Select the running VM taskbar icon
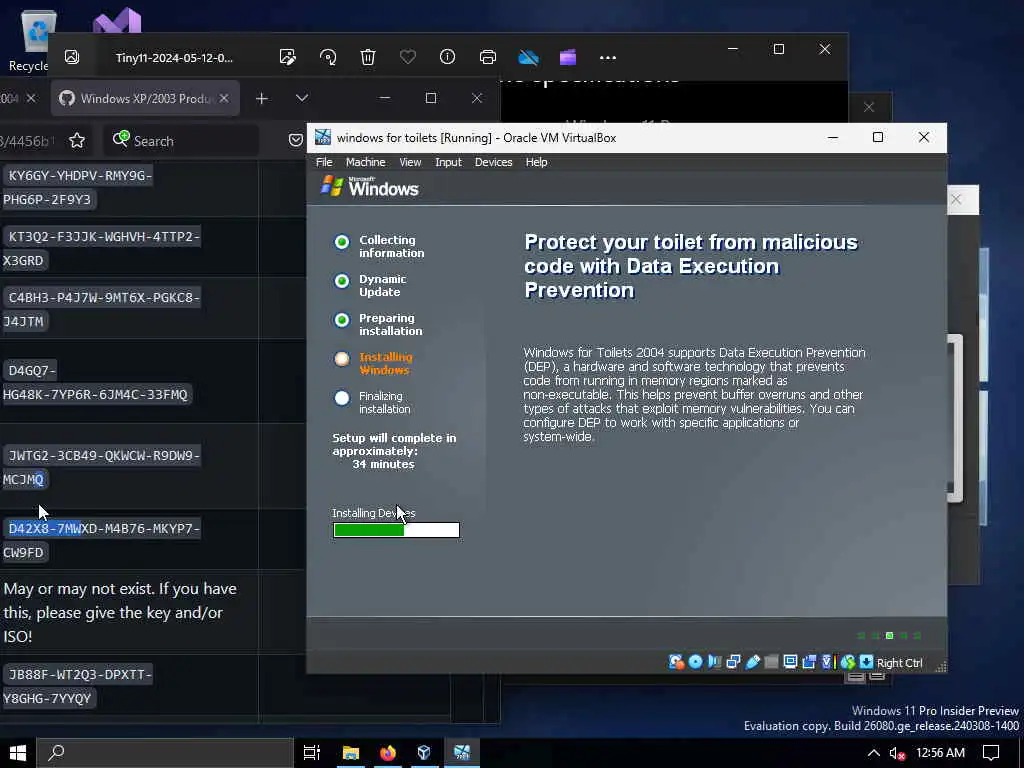This screenshot has width=1024, height=768. click(x=462, y=753)
